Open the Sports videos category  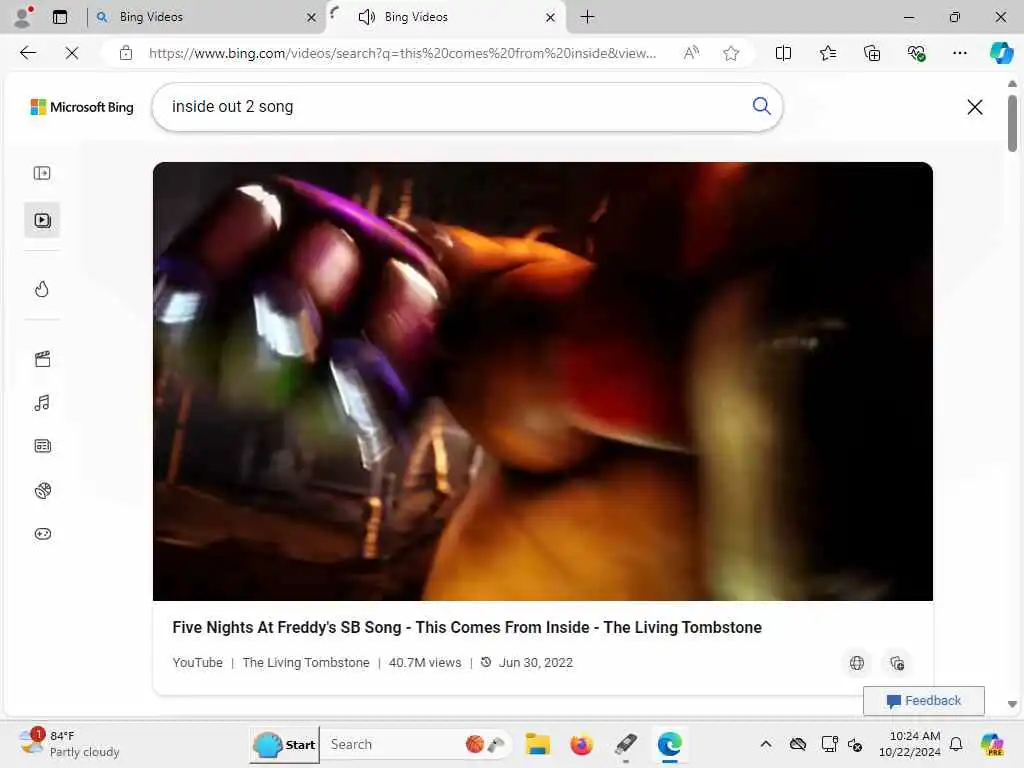42,490
